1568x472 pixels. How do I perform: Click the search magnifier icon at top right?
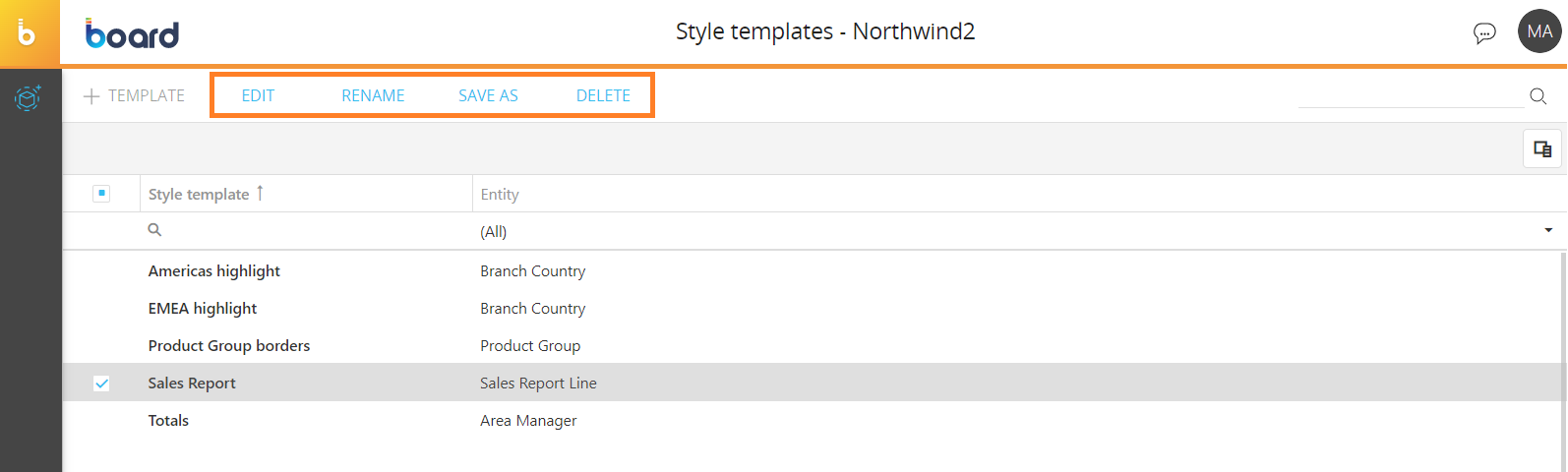point(1538,96)
